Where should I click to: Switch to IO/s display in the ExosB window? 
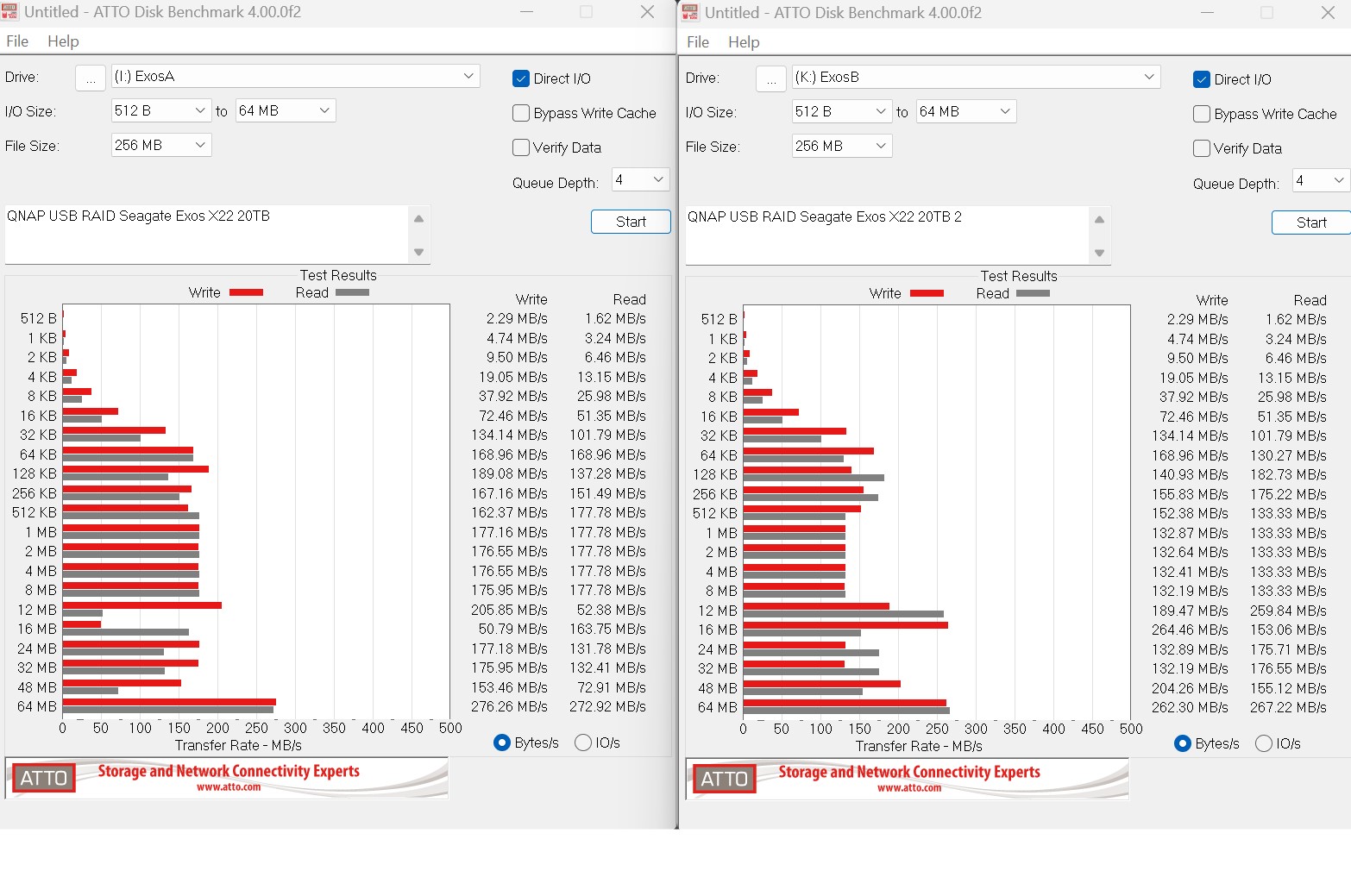point(1264,743)
